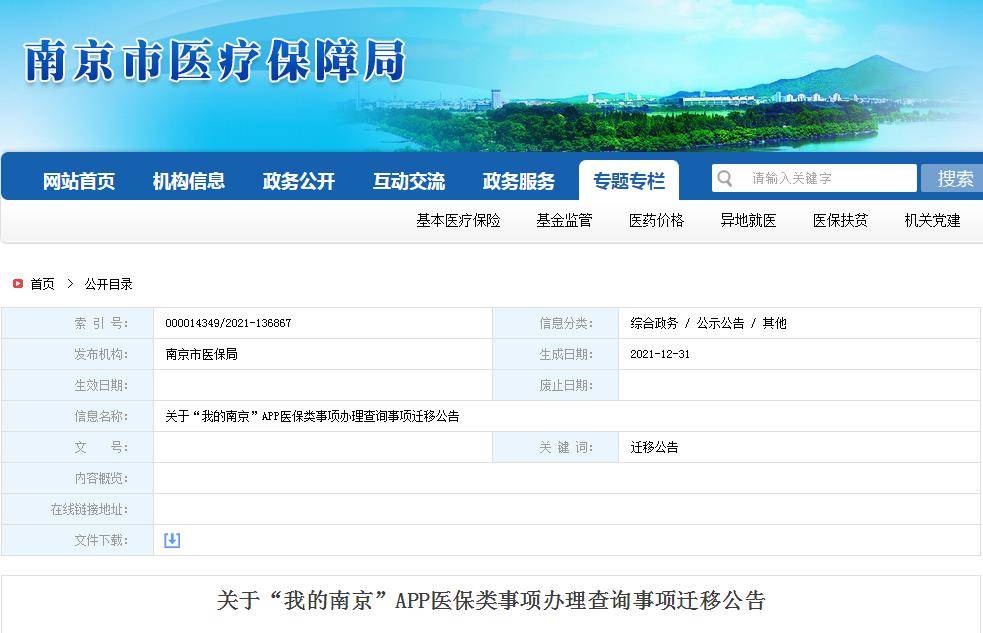The width and height of the screenshot is (983, 633).
Task: Open the 网站首页 menu item
Action: pyautogui.click(x=79, y=181)
